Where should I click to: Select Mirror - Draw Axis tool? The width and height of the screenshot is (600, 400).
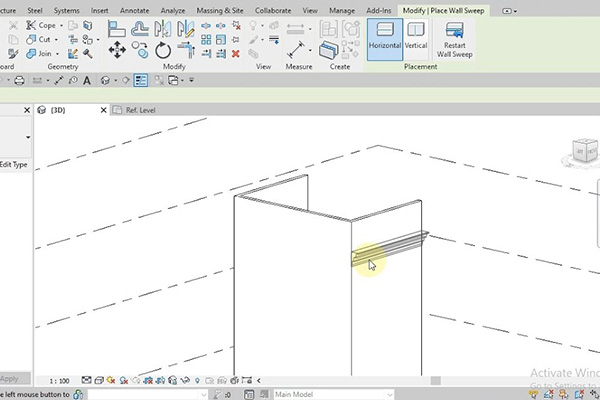186,29
